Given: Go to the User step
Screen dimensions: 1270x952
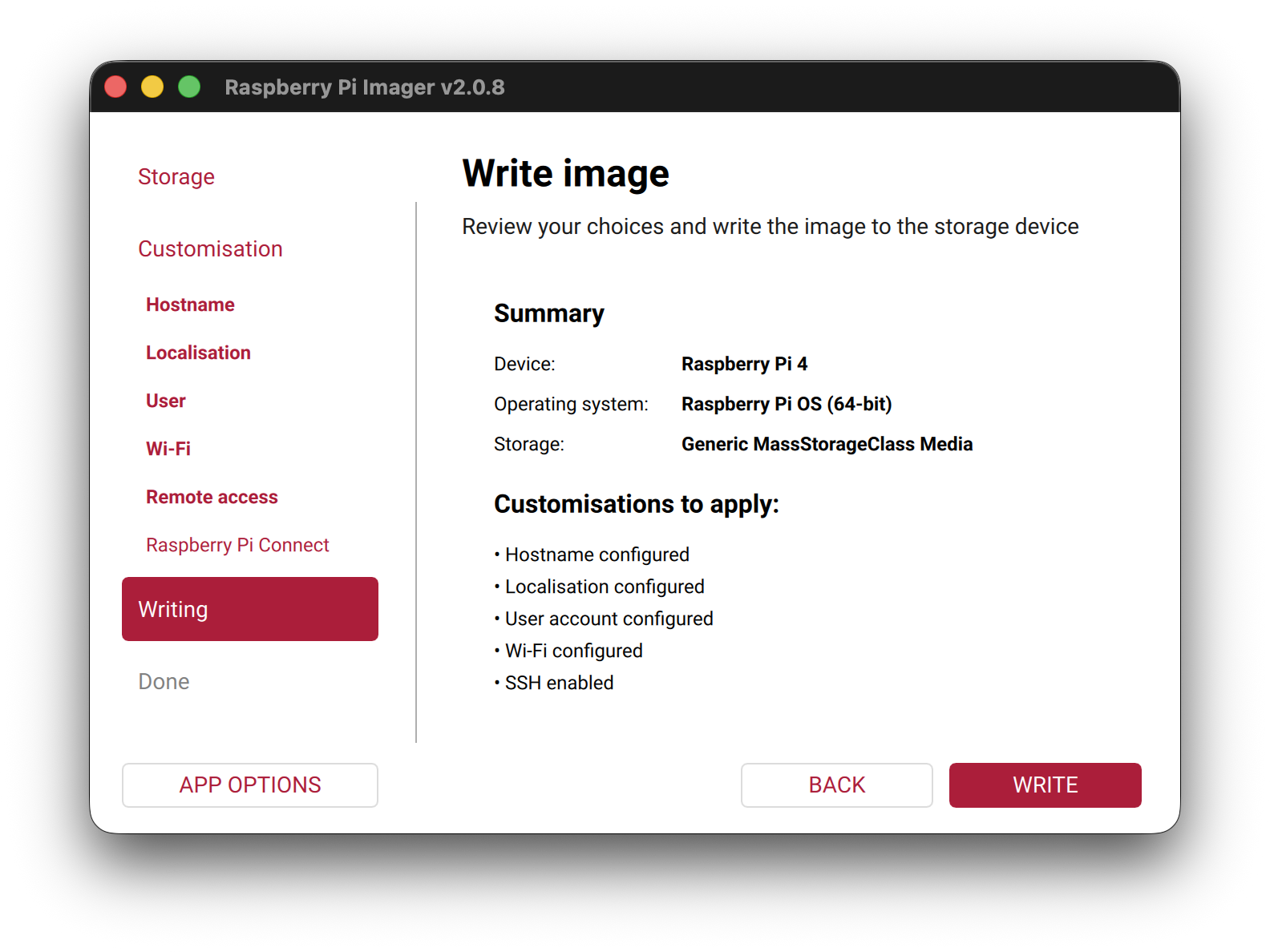Looking at the screenshot, I should (x=165, y=401).
